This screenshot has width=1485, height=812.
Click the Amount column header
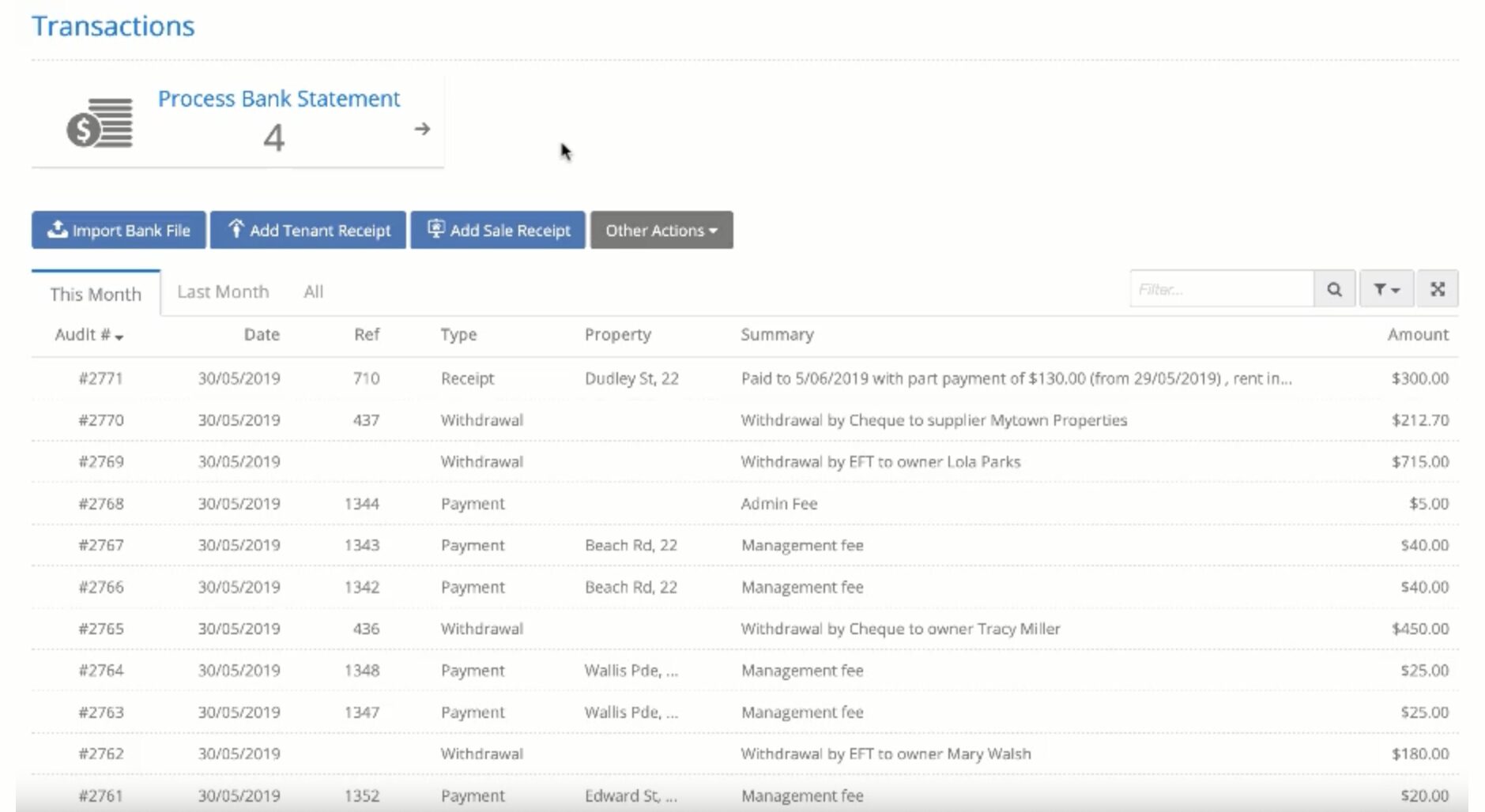(x=1418, y=335)
